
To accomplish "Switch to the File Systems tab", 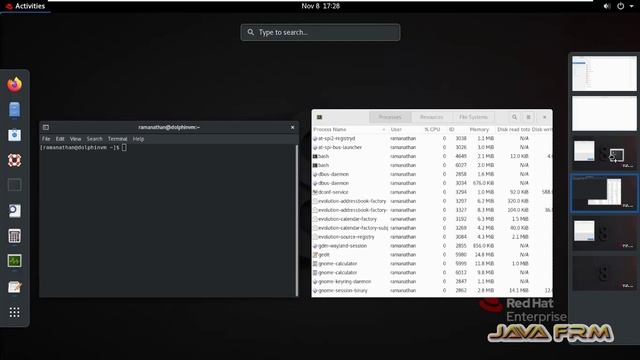I will point(473,117).
